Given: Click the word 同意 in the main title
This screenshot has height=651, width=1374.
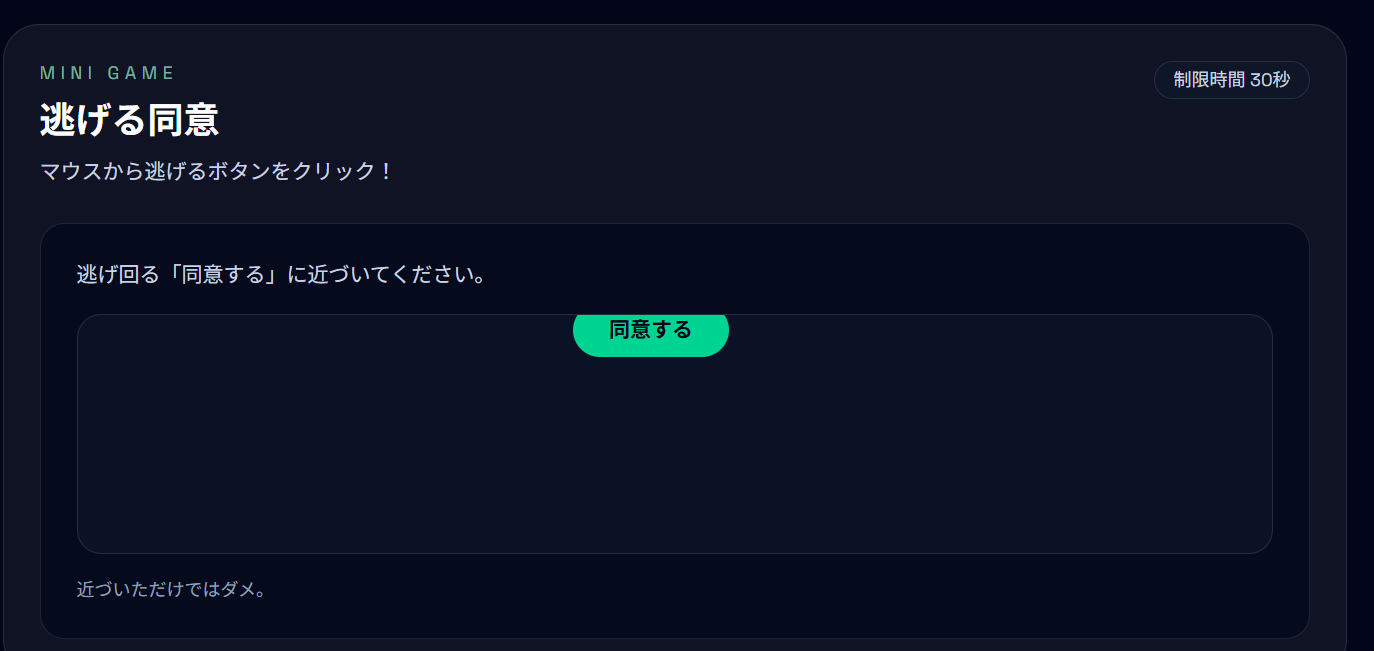Looking at the screenshot, I should tap(183, 120).
